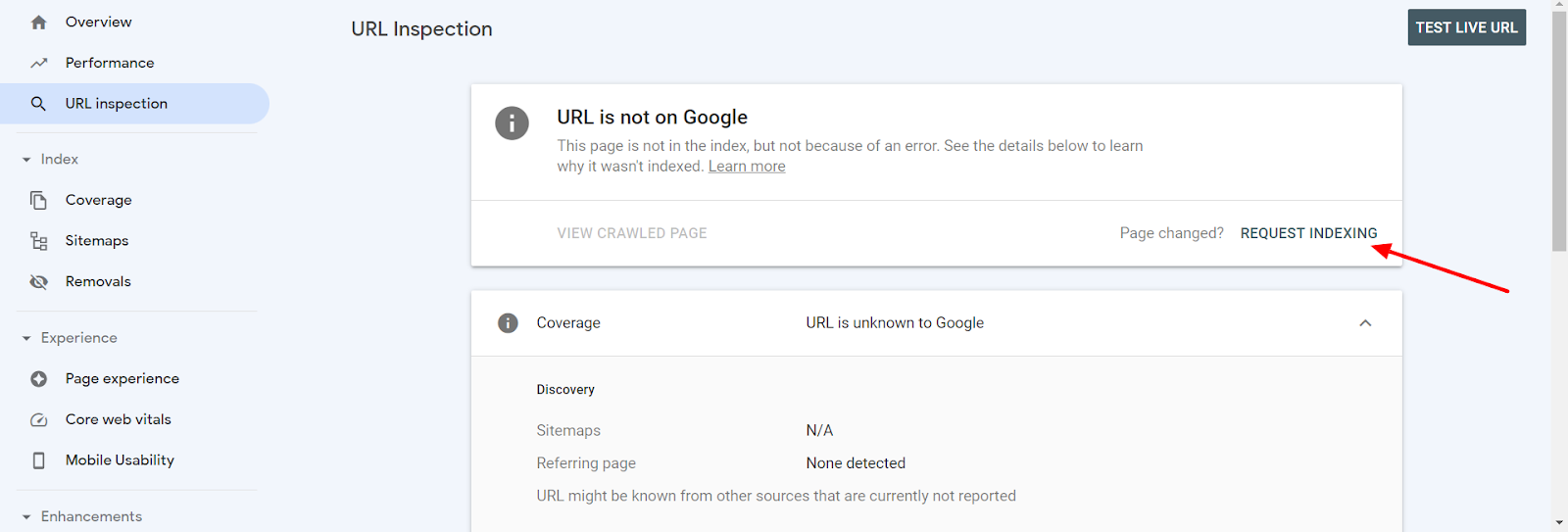This screenshot has width=1568, height=532.
Task: Click the Page experience plus-circle icon
Action: [38, 379]
